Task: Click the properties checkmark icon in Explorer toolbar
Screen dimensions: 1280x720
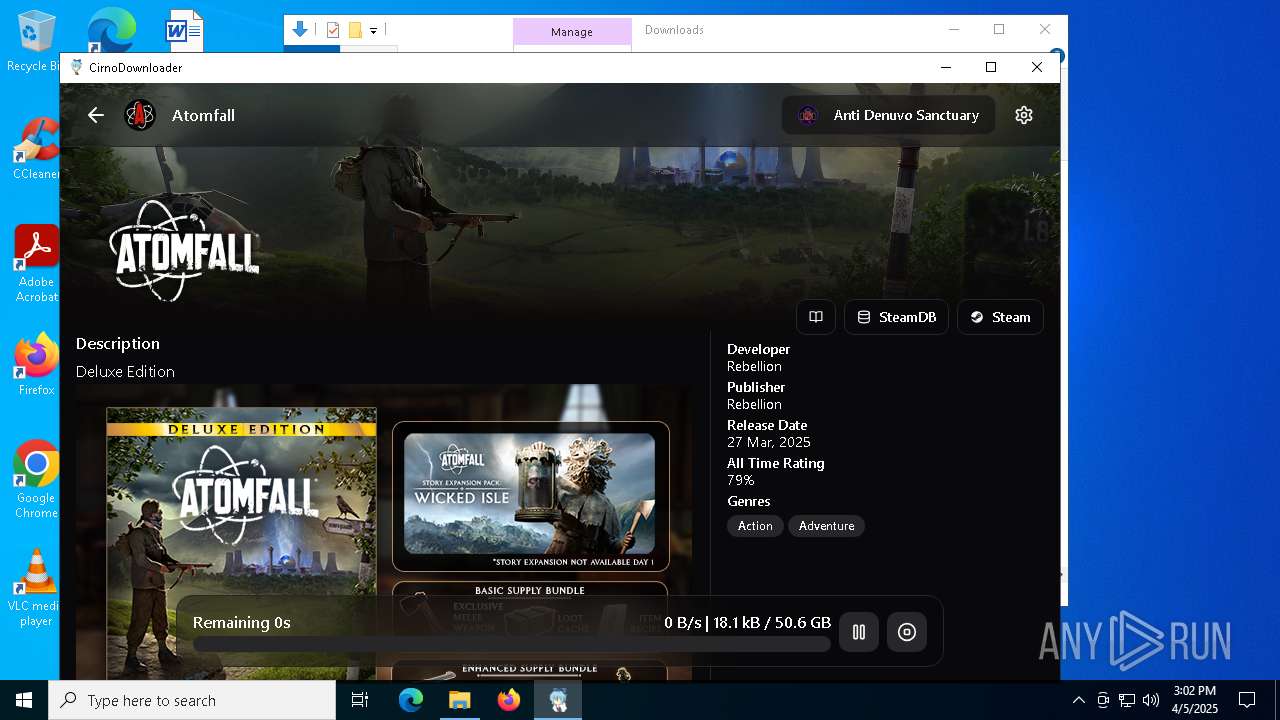Action: click(333, 30)
